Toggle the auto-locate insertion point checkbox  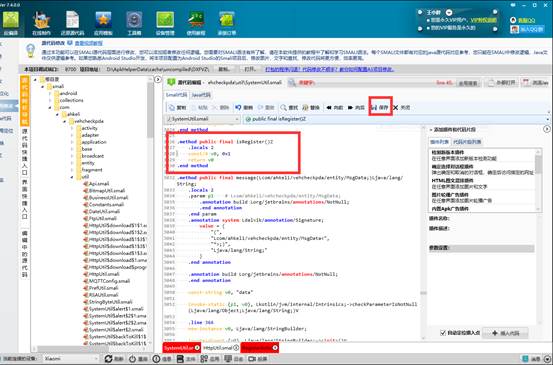(443, 333)
